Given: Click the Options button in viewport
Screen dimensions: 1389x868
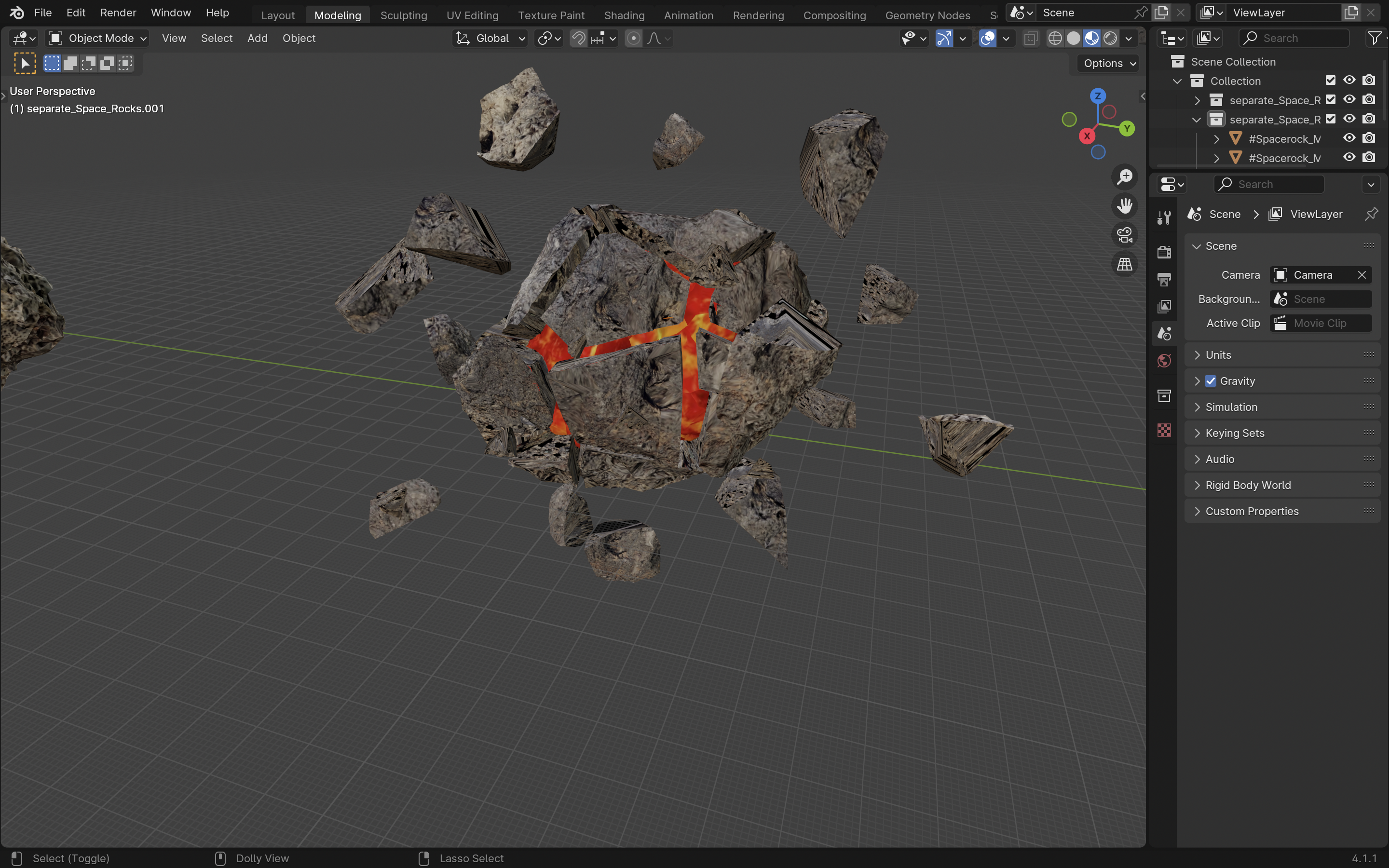Looking at the screenshot, I should pyautogui.click(x=1108, y=63).
